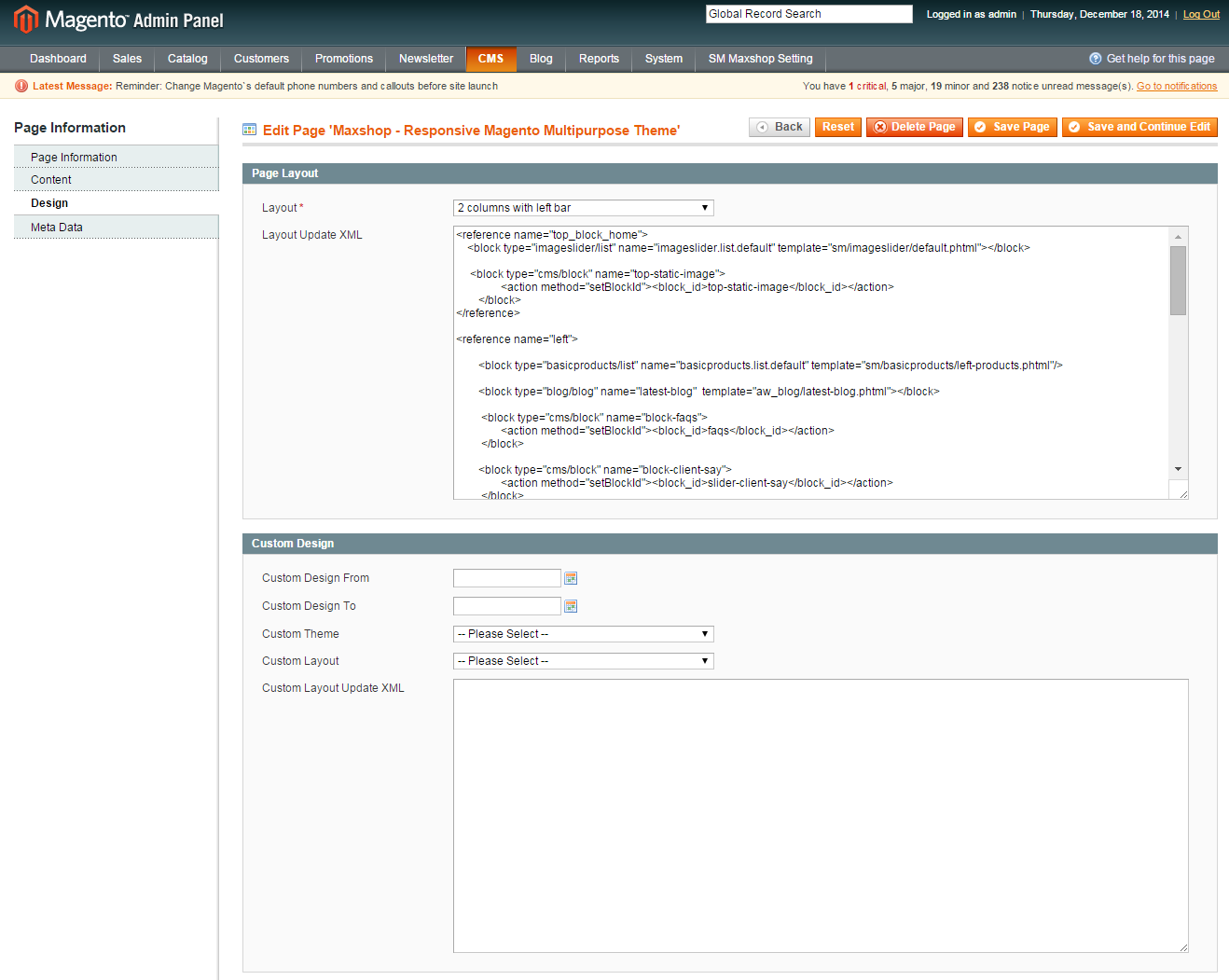Open the Sales menu
1229x980 pixels.
point(128,59)
